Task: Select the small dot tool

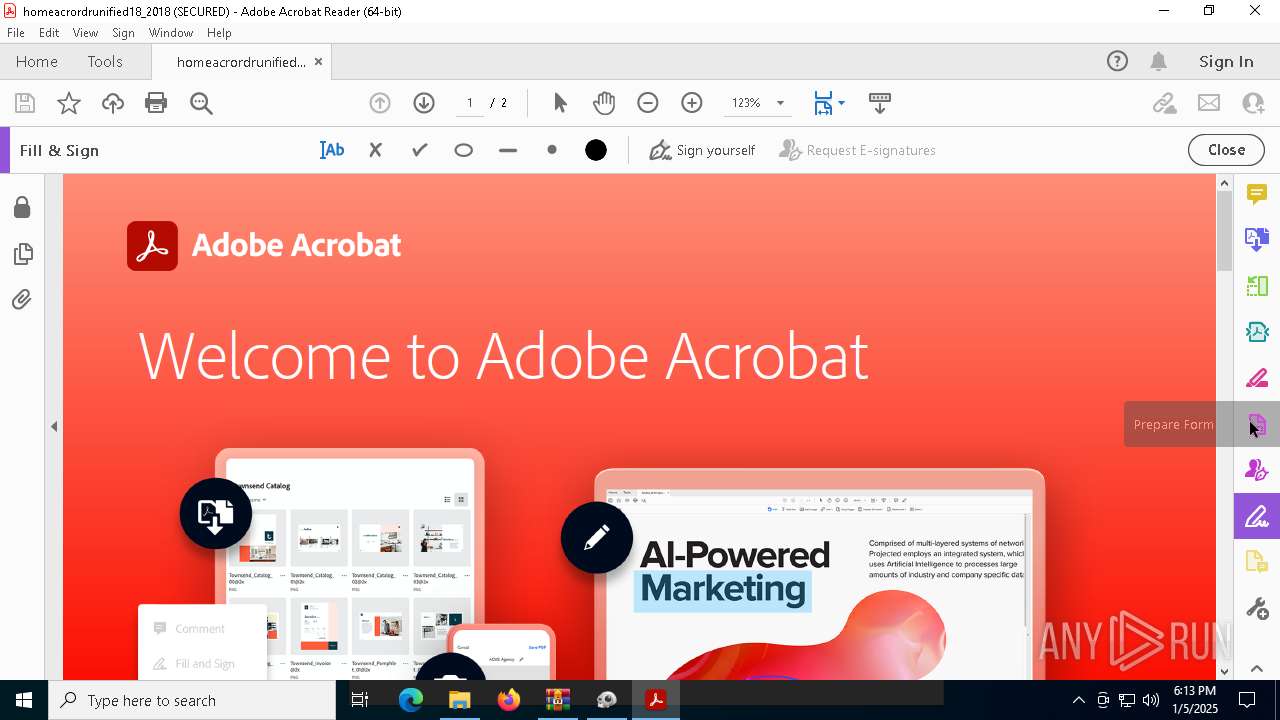Action: (x=552, y=150)
